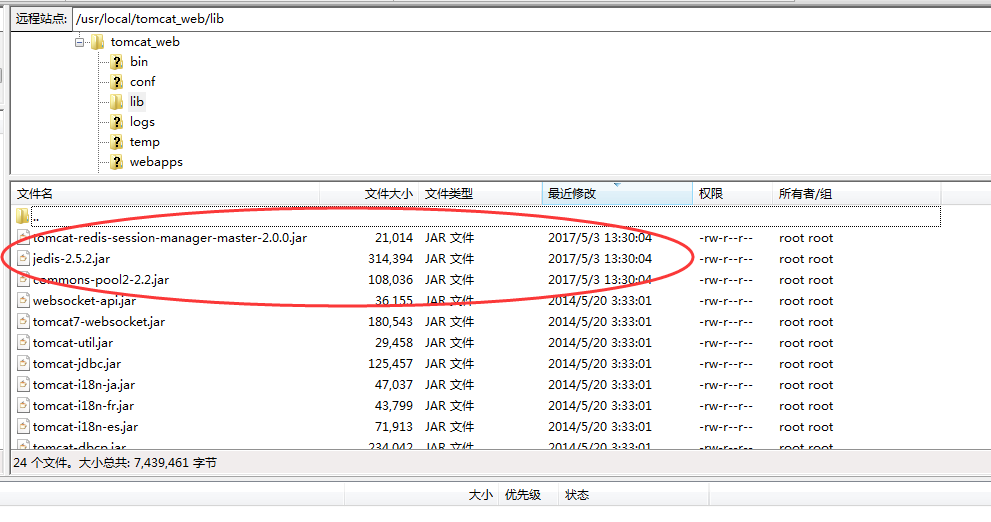Select websocket-api.jar file name
The height and width of the screenshot is (522, 991).
(84, 301)
